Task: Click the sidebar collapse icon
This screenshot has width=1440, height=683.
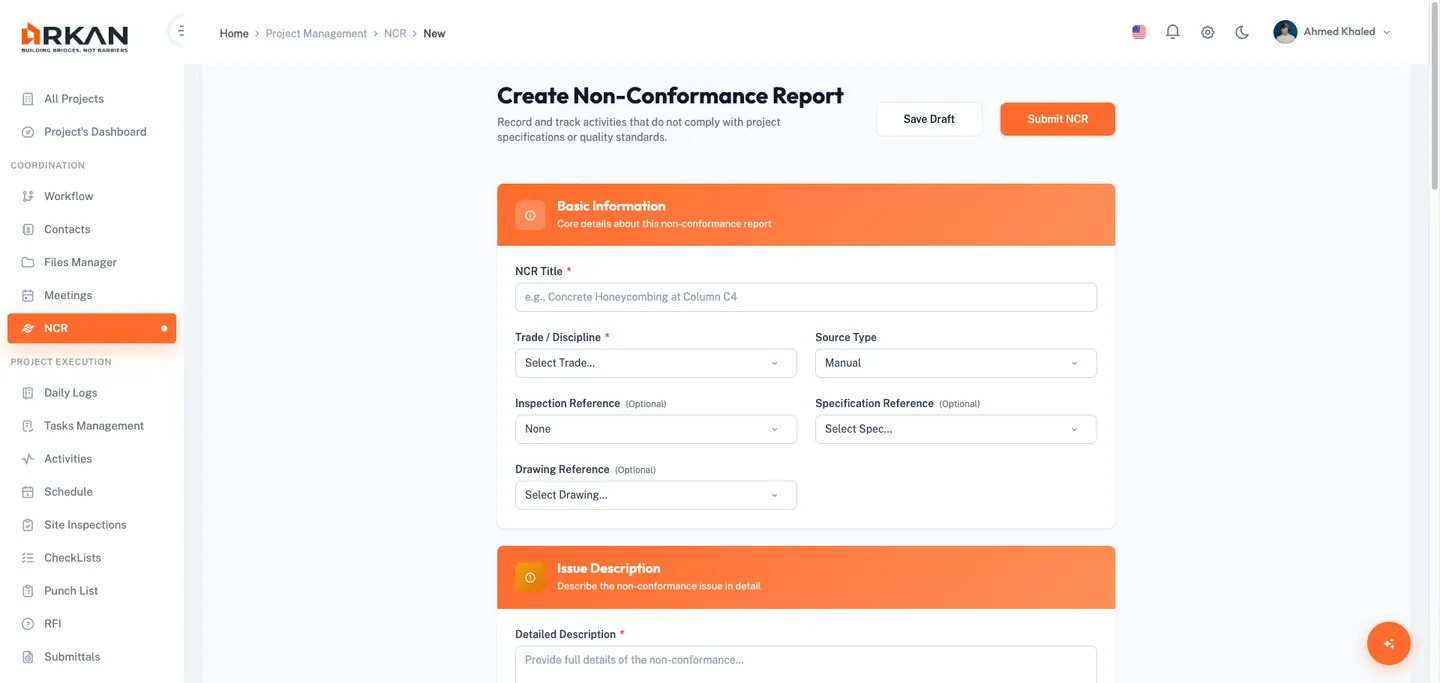Action: click(x=180, y=31)
